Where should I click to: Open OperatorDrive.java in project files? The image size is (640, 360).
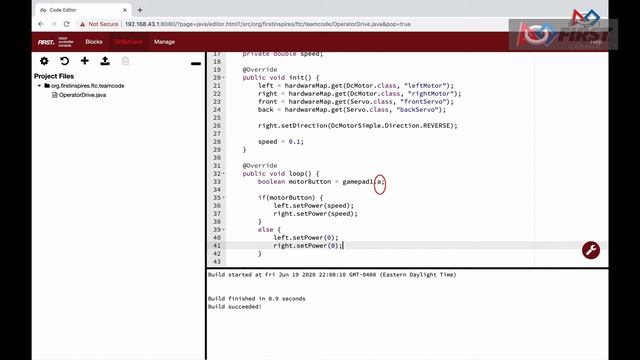82,95
